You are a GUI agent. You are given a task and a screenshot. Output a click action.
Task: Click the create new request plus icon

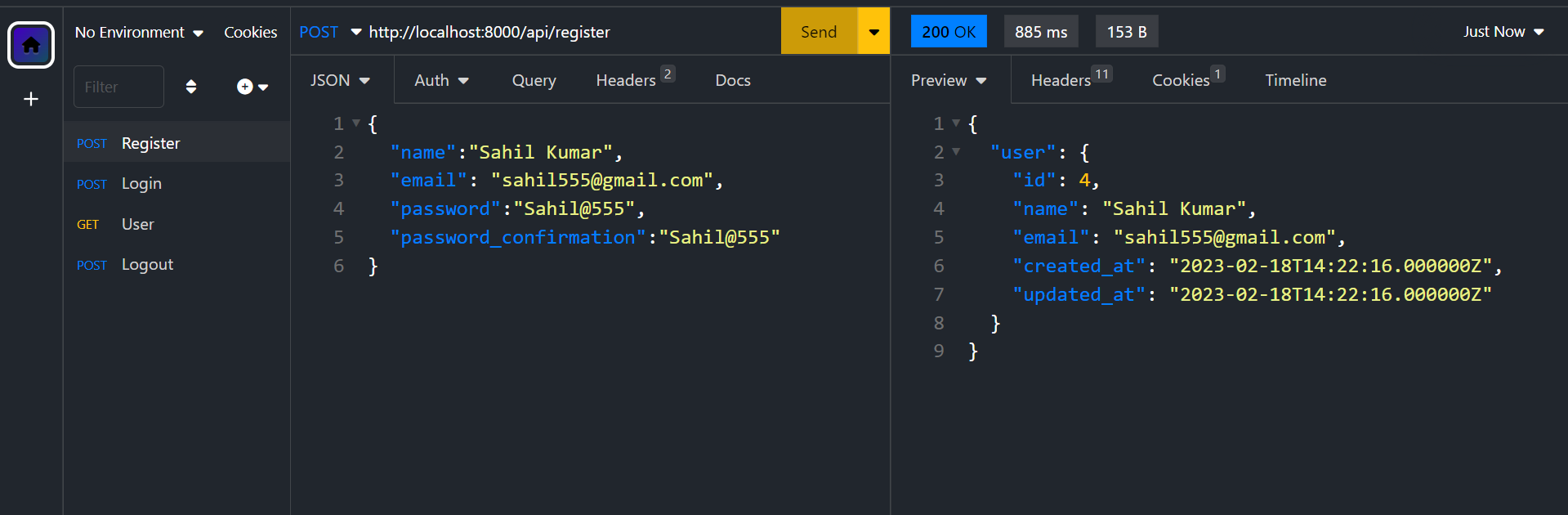coord(251,87)
